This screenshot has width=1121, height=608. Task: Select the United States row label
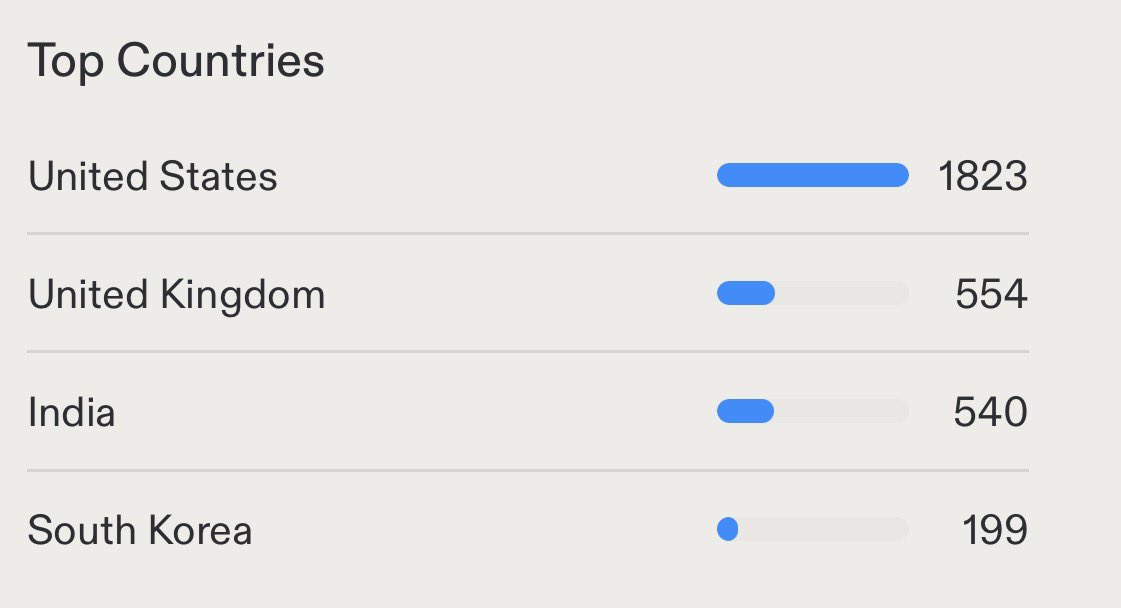[x=152, y=176]
